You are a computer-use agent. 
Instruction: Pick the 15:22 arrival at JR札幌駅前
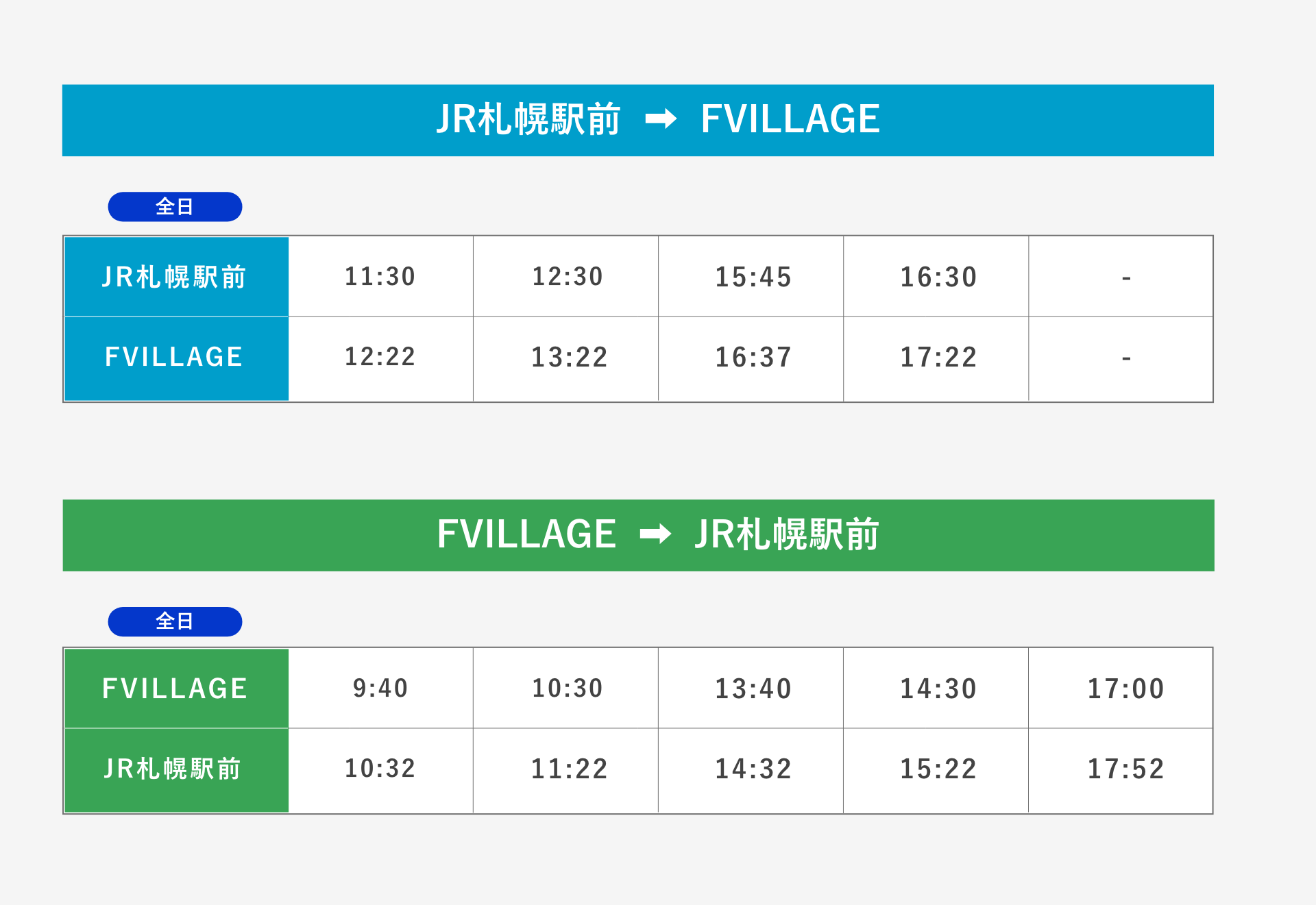[938, 769]
